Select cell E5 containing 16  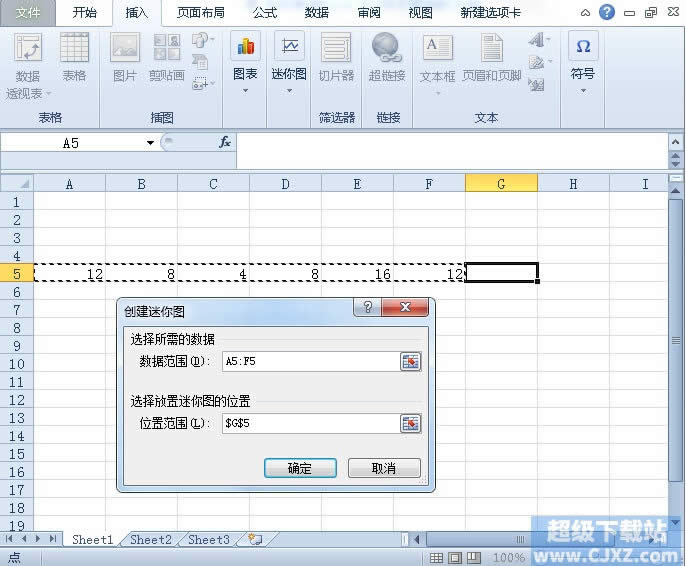click(x=357, y=274)
